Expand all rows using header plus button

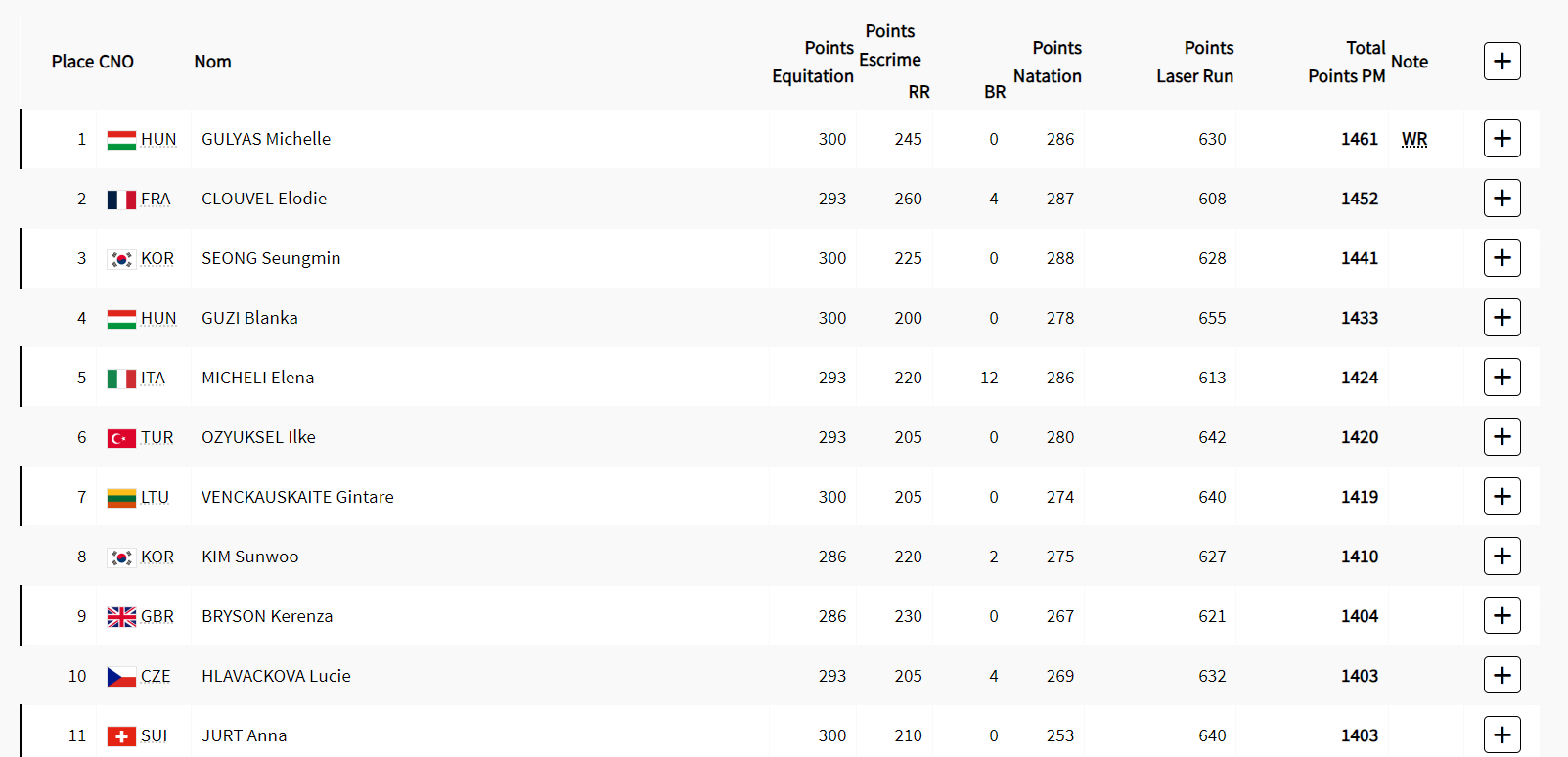point(1501,62)
